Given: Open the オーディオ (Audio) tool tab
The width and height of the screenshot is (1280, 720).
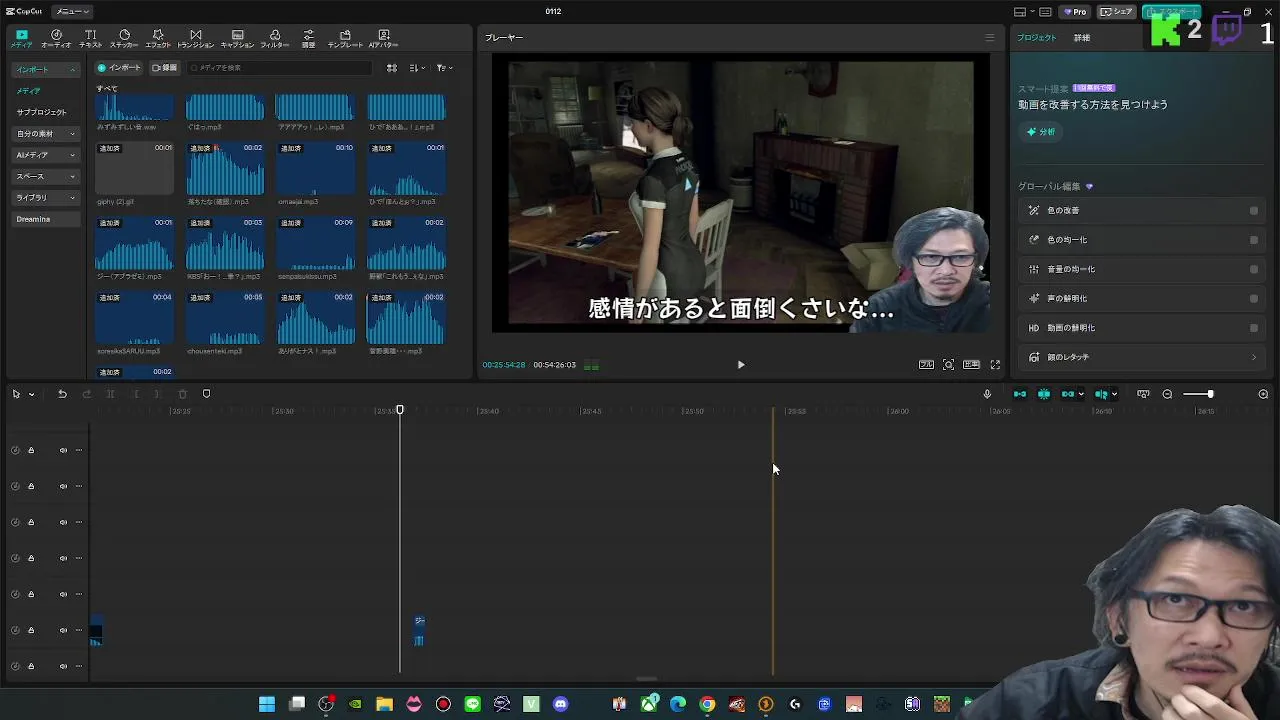Looking at the screenshot, I should coord(56,39).
